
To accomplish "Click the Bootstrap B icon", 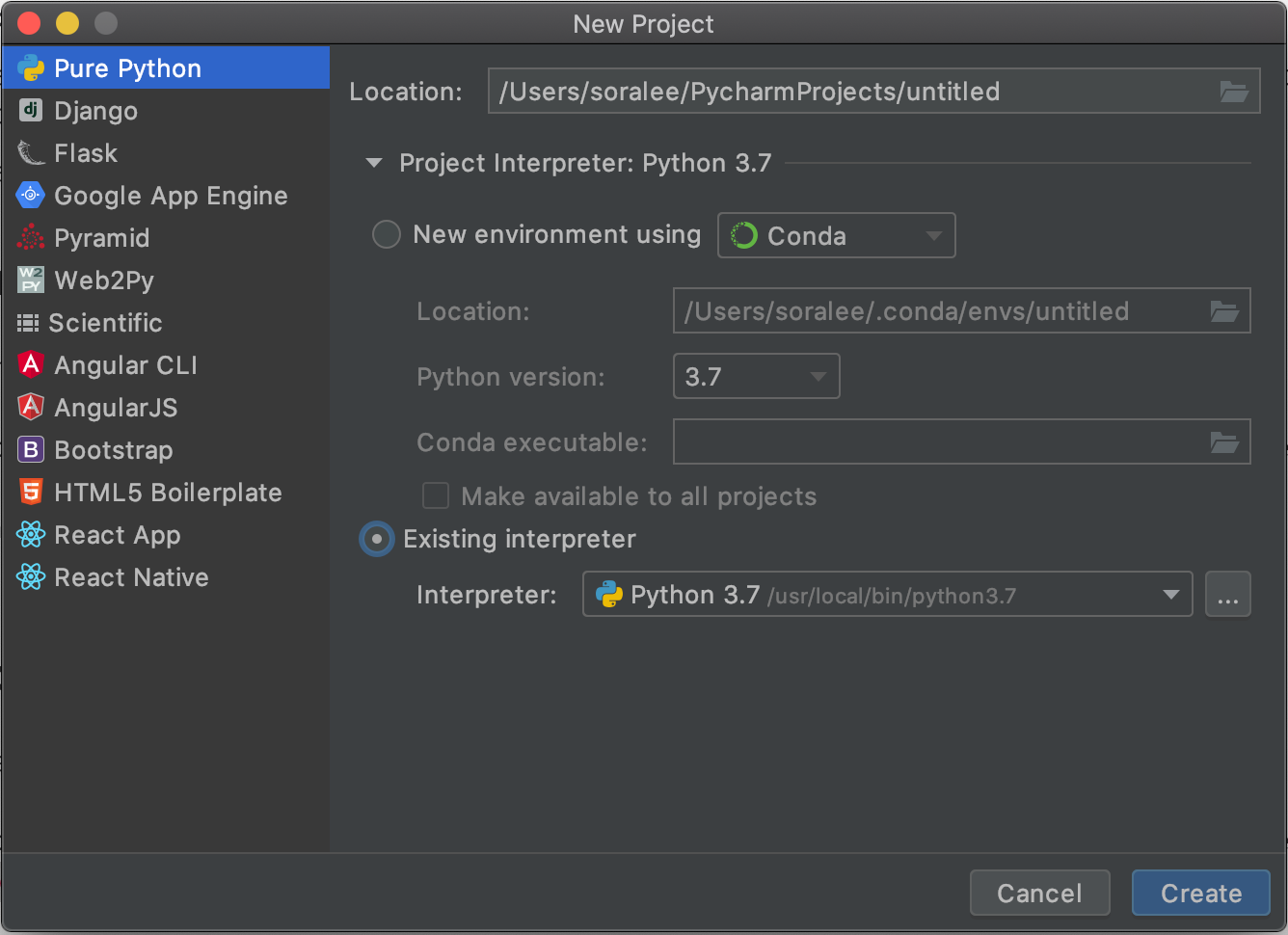I will (31, 449).
